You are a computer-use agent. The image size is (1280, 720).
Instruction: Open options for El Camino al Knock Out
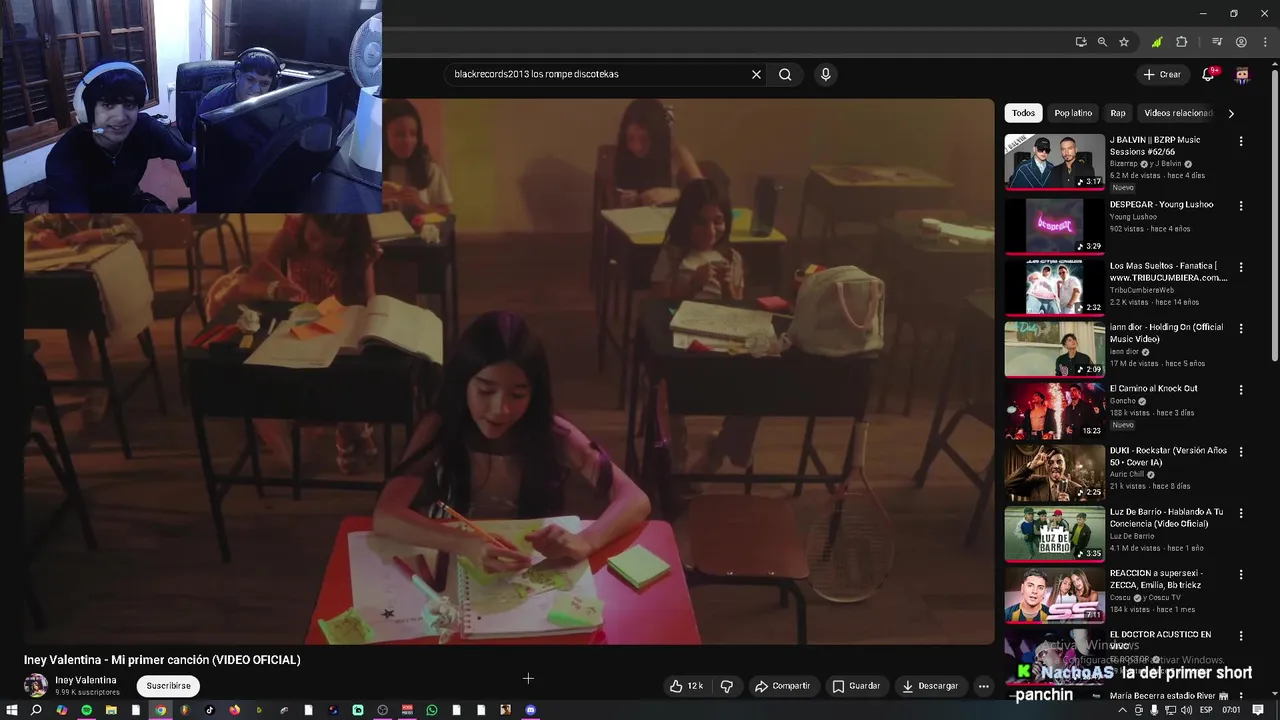tap(1241, 390)
